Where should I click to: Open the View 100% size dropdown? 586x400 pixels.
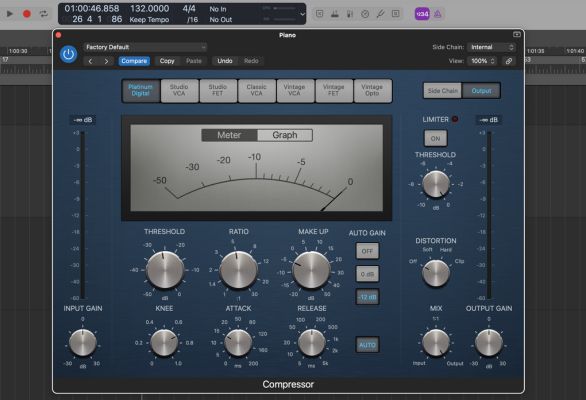482,61
